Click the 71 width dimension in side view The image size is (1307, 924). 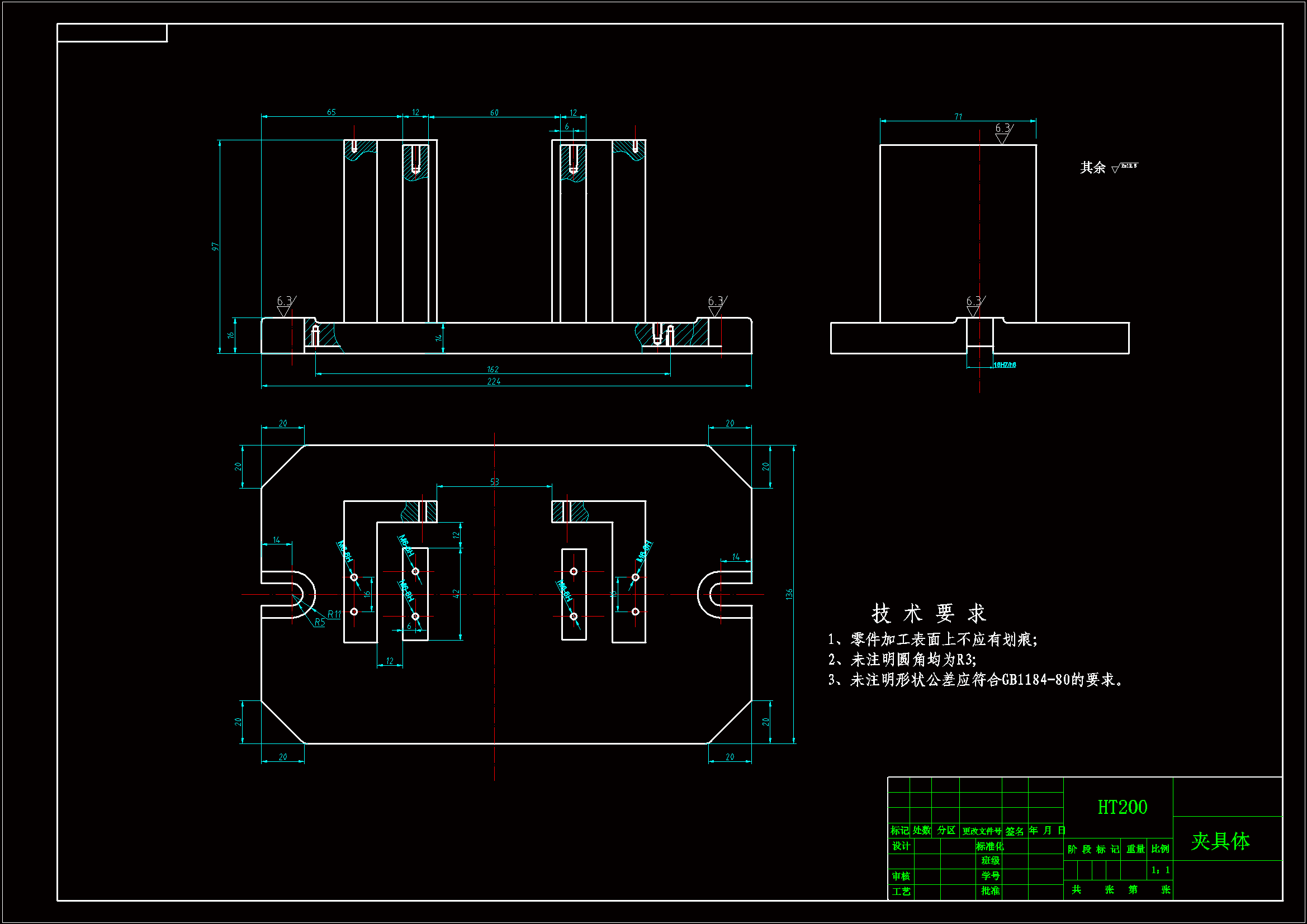pos(958,117)
